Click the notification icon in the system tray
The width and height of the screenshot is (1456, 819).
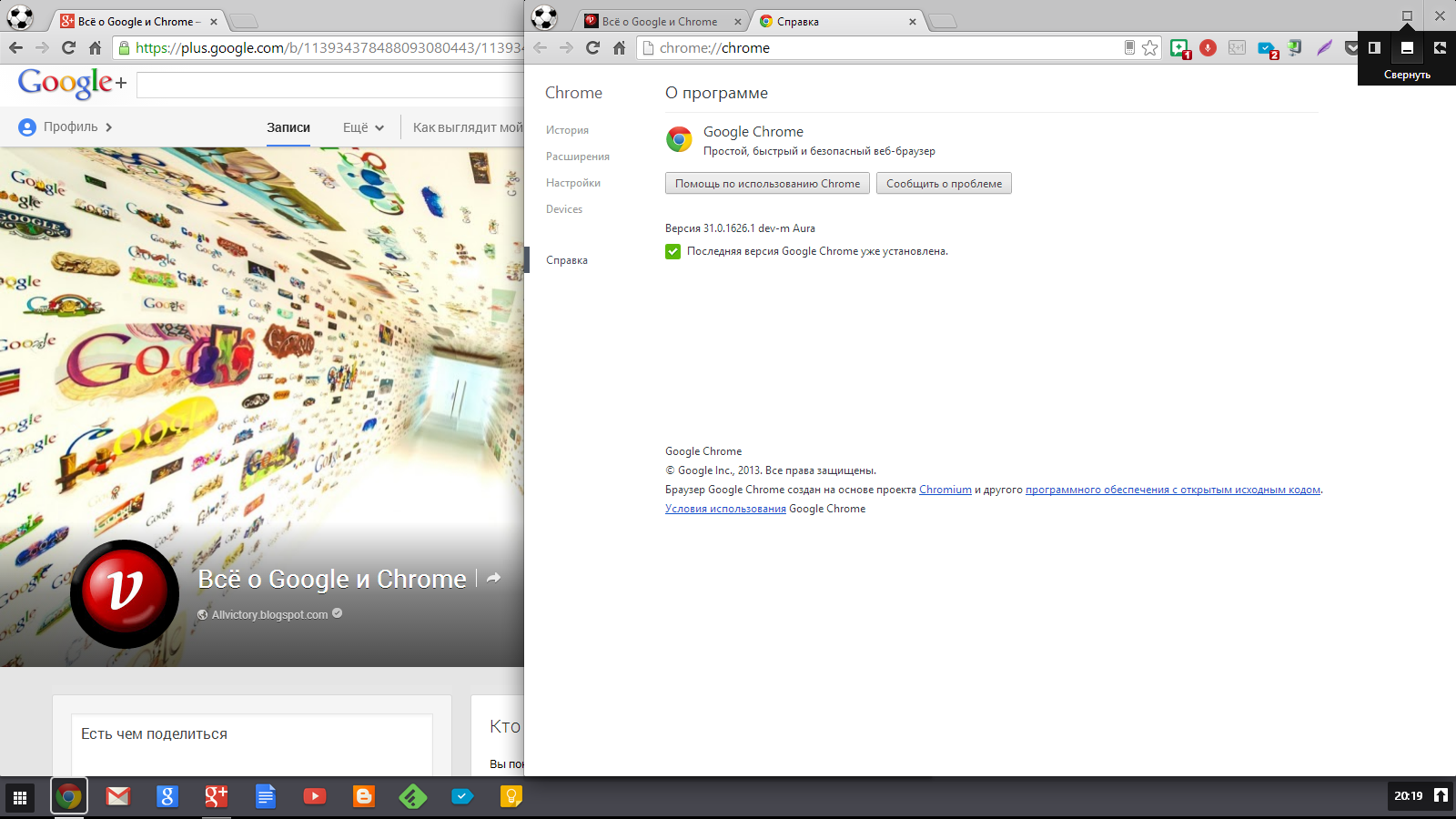(1441, 796)
